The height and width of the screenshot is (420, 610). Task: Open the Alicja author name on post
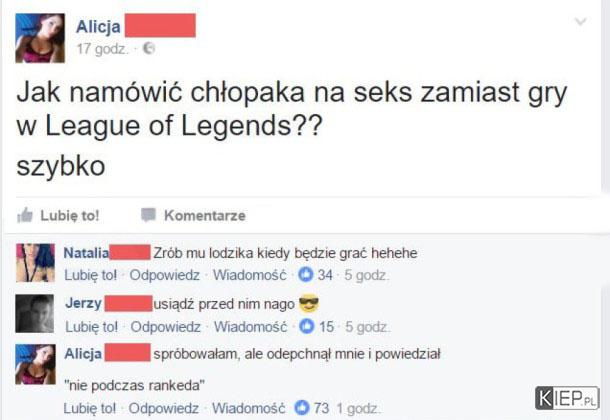[98, 26]
